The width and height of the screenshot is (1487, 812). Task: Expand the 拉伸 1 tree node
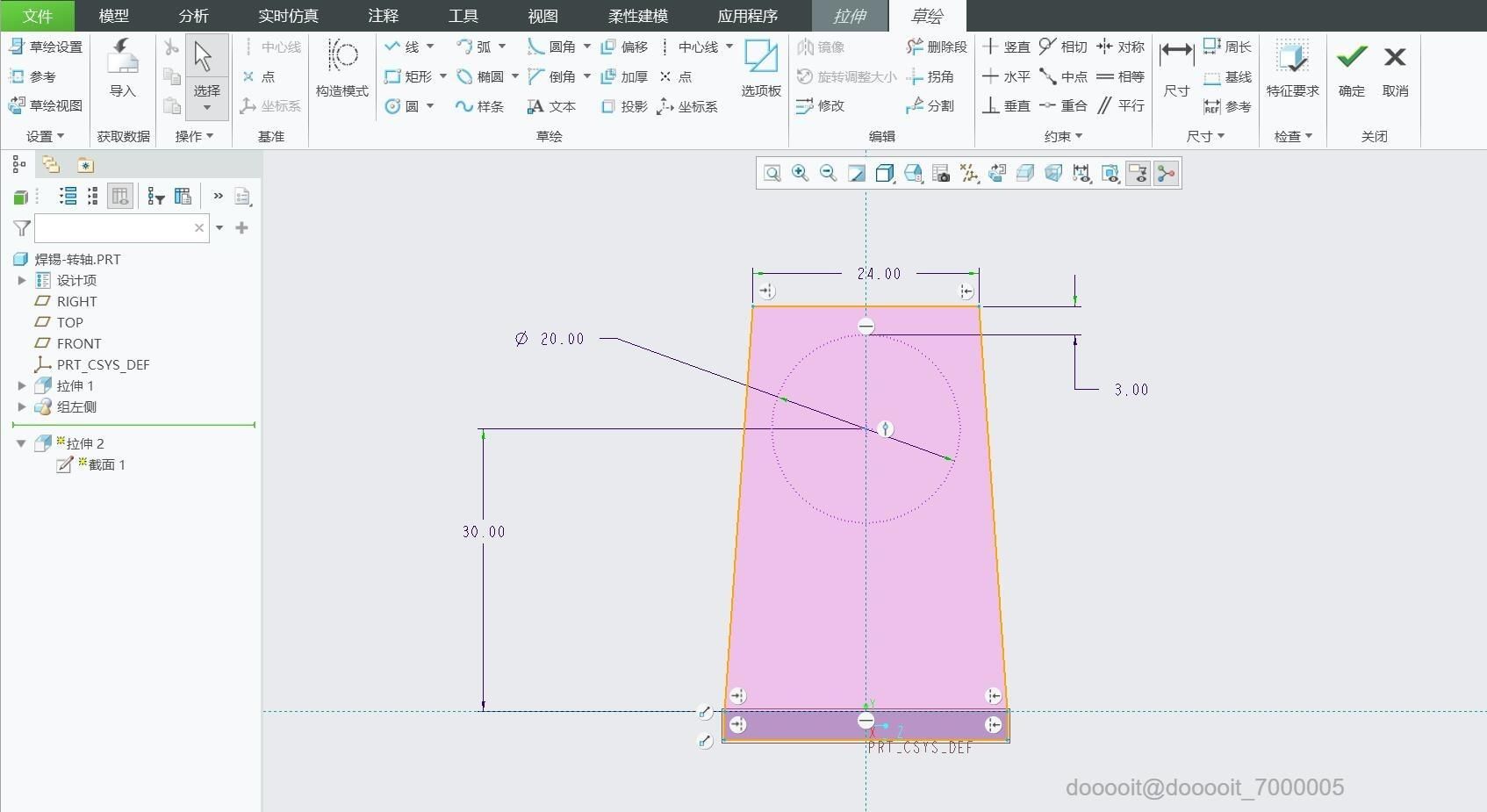(x=22, y=385)
